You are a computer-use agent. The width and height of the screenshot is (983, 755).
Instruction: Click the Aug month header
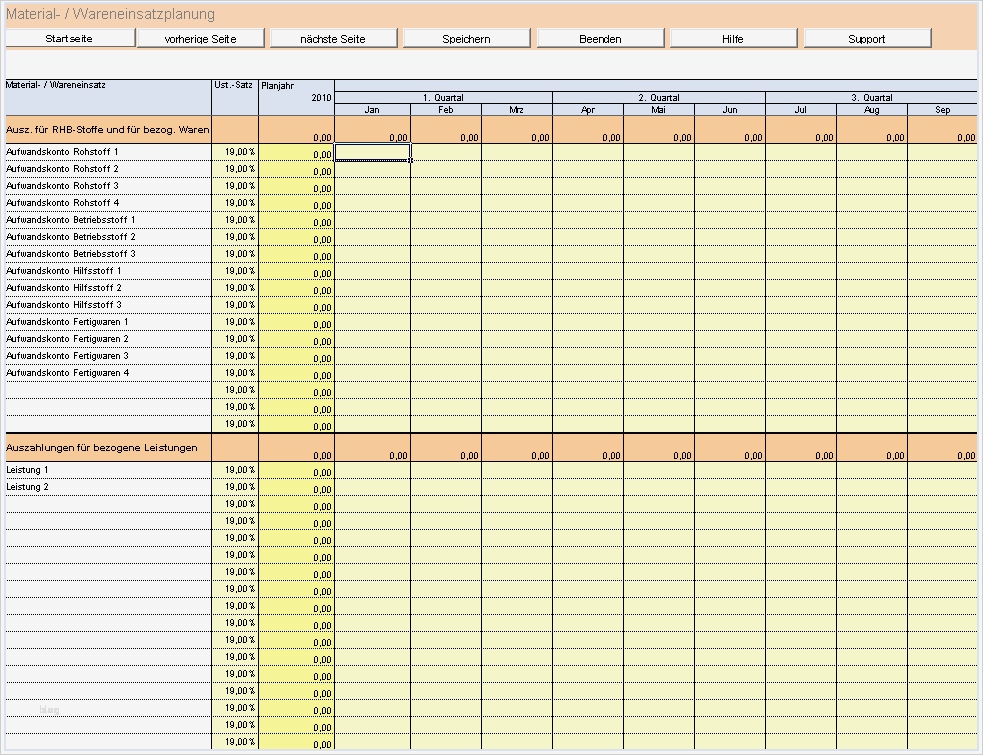coord(872,110)
